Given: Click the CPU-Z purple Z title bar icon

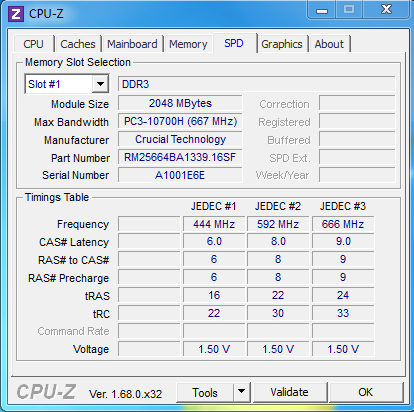Looking at the screenshot, I should tap(16, 14).
